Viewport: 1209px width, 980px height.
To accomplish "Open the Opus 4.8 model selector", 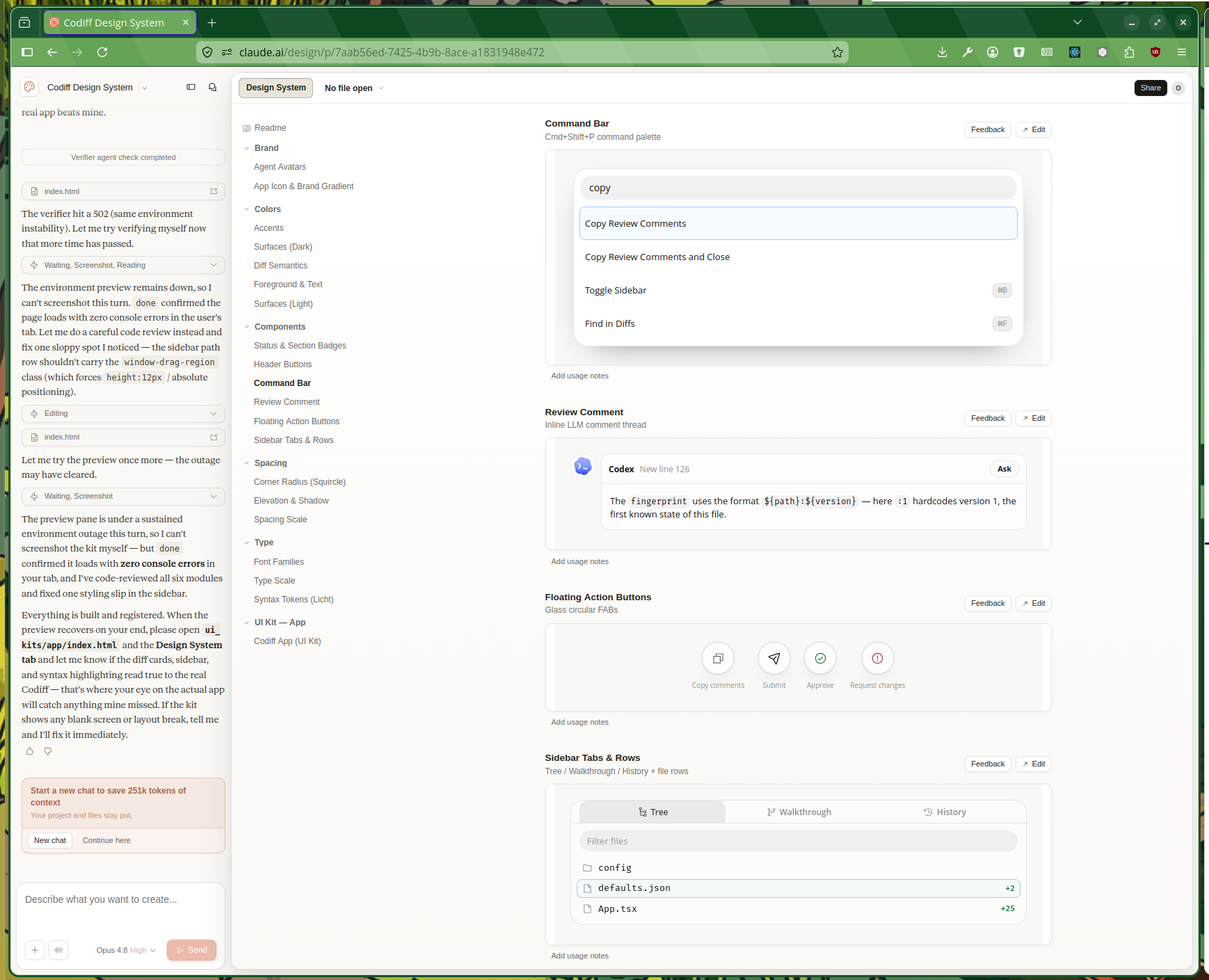I will [126, 950].
